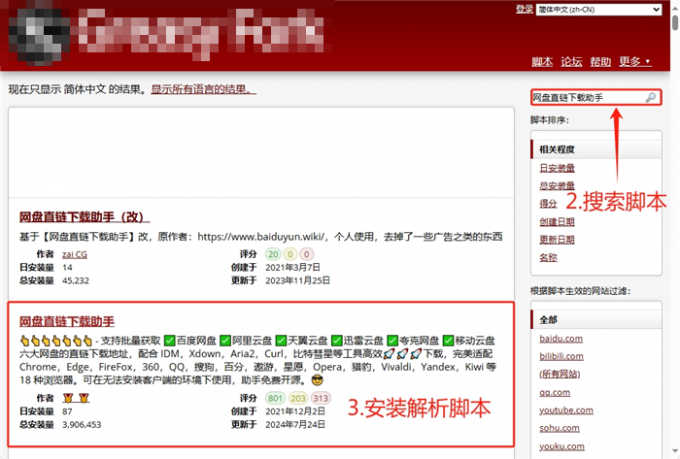Viewport: 680px width, 459px height.
Task: Click the 移动云盘 green checkmark emoji
Action: (448, 341)
